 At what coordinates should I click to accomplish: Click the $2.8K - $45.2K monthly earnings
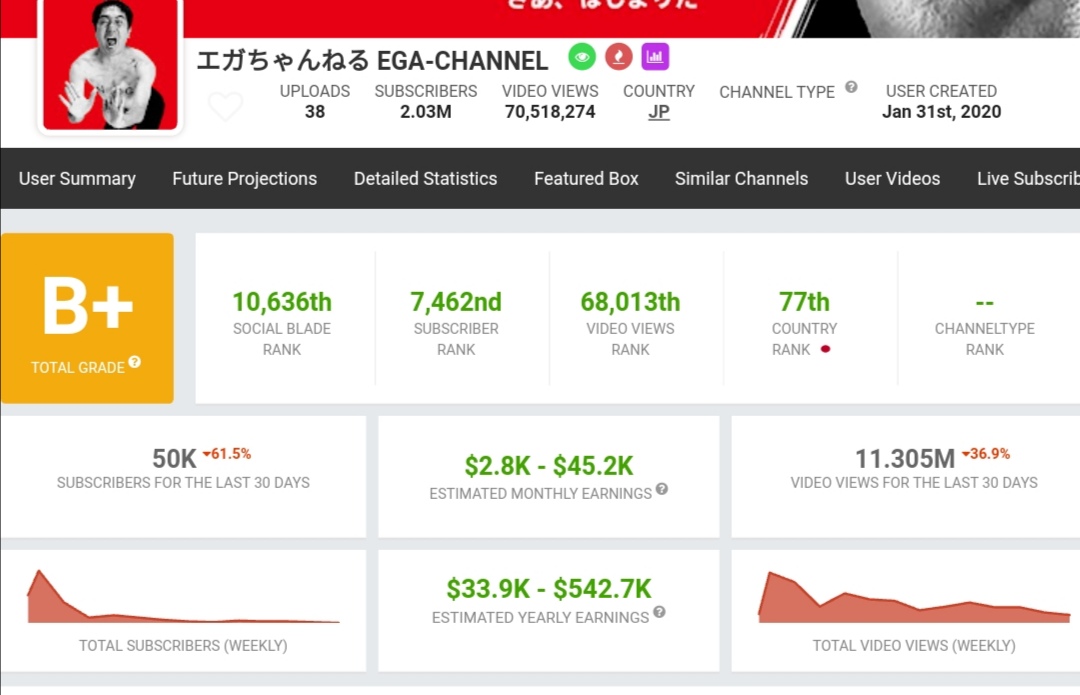pos(549,466)
